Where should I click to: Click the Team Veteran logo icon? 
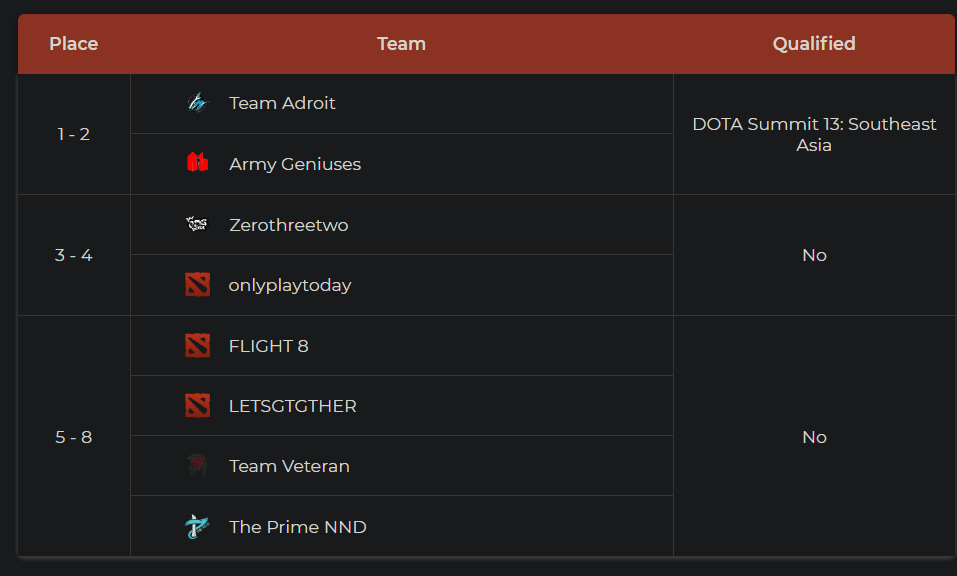[x=197, y=466]
